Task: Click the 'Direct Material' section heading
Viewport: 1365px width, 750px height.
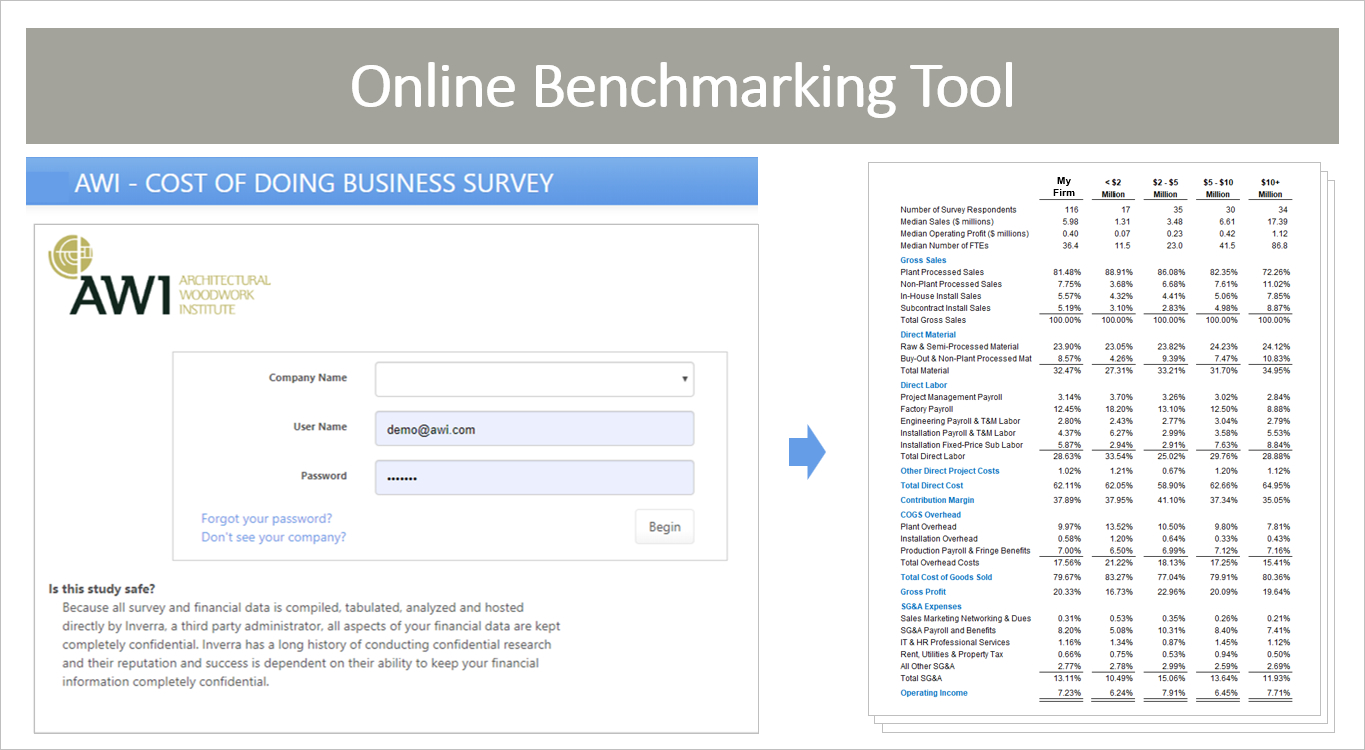Action: (928, 335)
